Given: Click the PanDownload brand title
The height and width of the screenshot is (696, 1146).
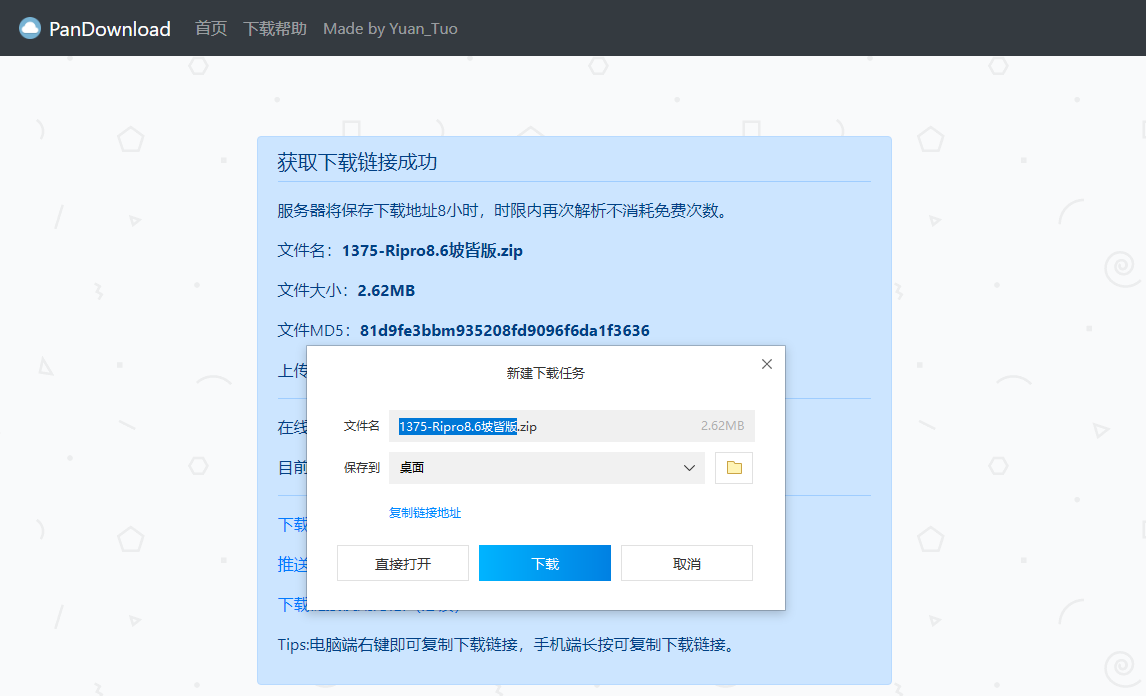Looking at the screenshot, I should (x=110, y=29).
